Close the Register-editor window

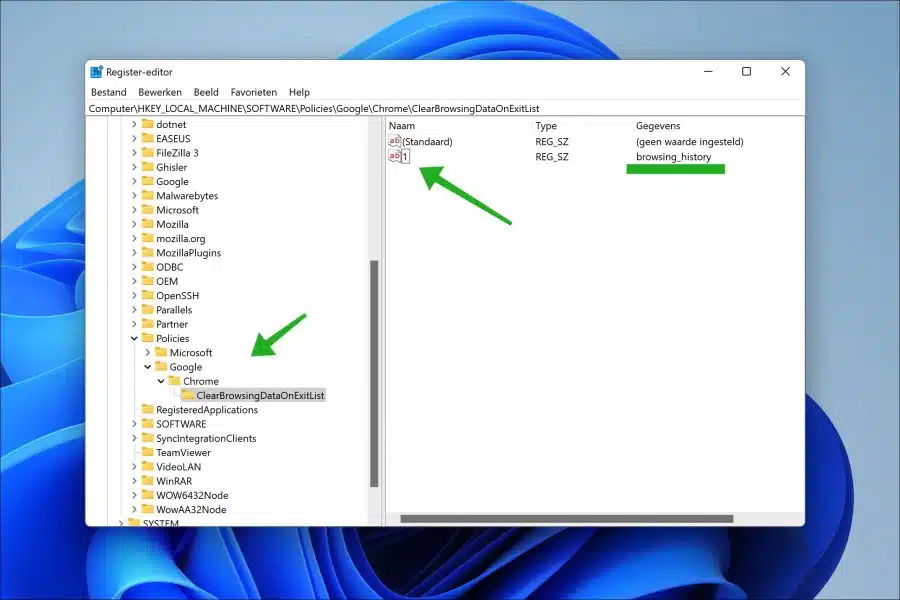(x=785, y=71)
